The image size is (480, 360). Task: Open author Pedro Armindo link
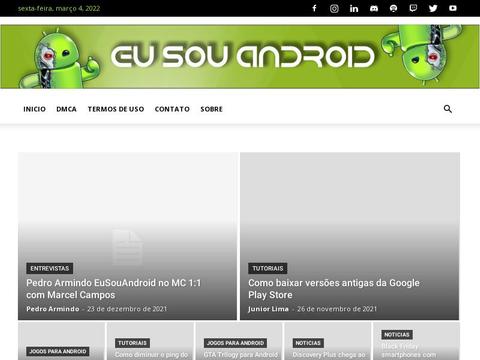coord(53,309)
